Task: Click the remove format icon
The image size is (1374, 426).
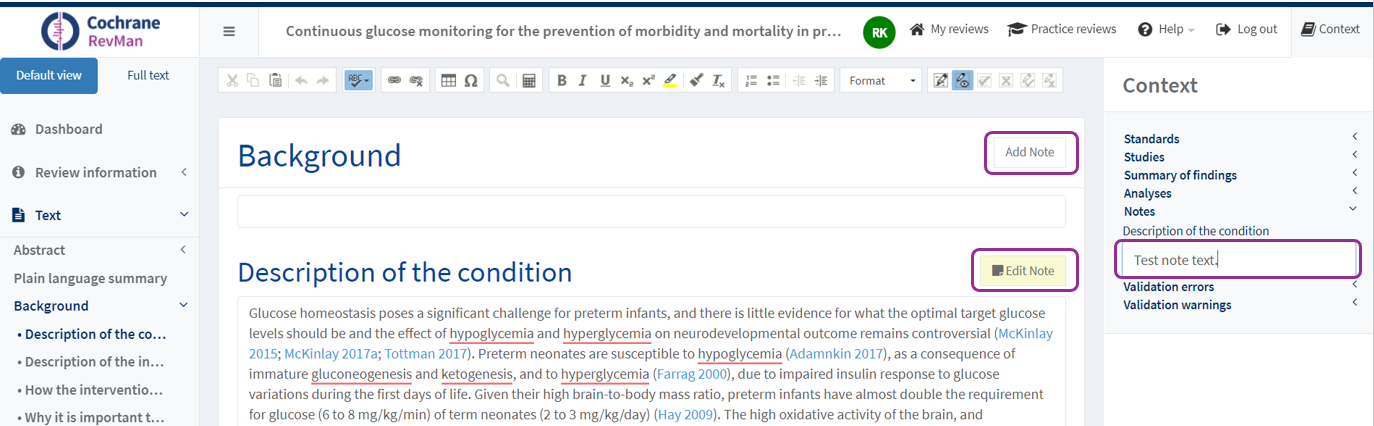Action: pyautogui.click(x=718, y=81)
